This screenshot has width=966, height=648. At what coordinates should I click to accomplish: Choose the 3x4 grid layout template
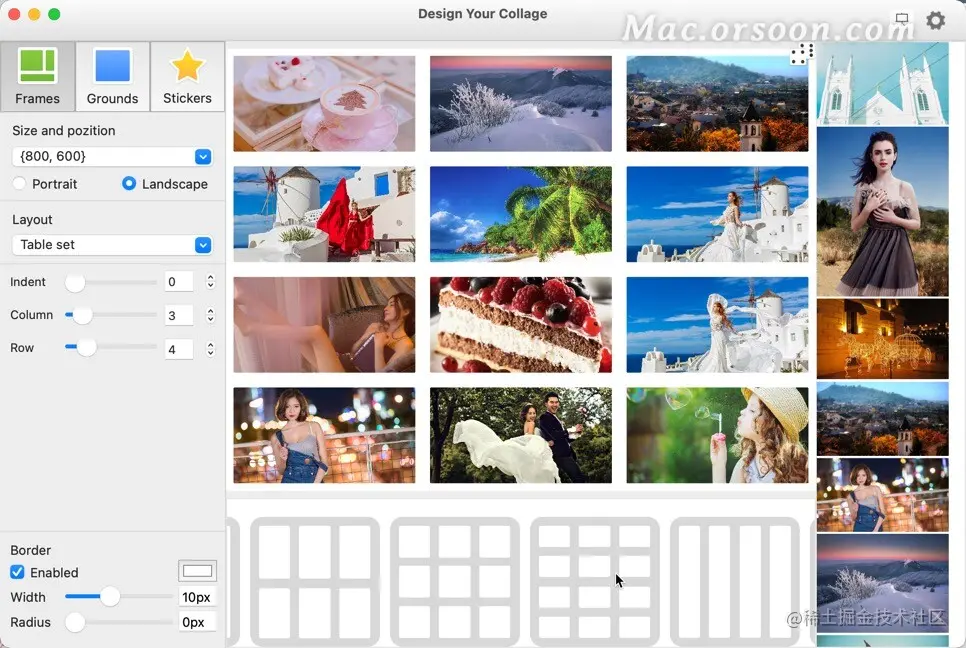pos(595,581)
